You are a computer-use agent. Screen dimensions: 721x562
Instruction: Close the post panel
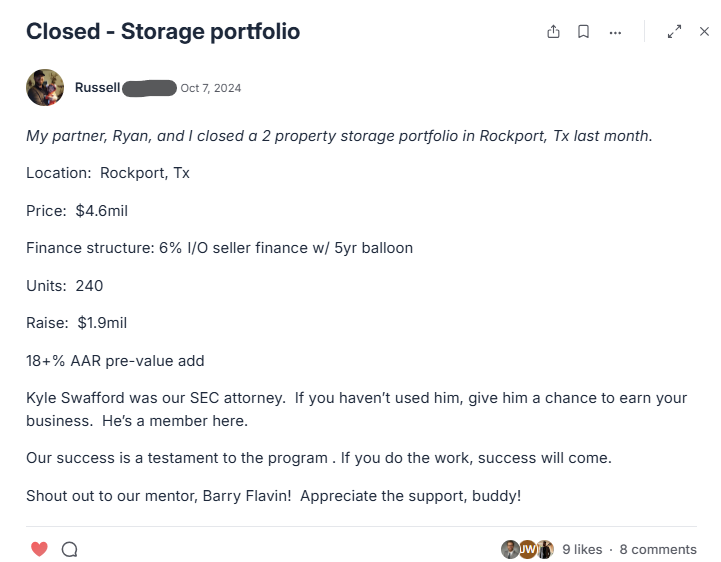[x=704, y=32]
